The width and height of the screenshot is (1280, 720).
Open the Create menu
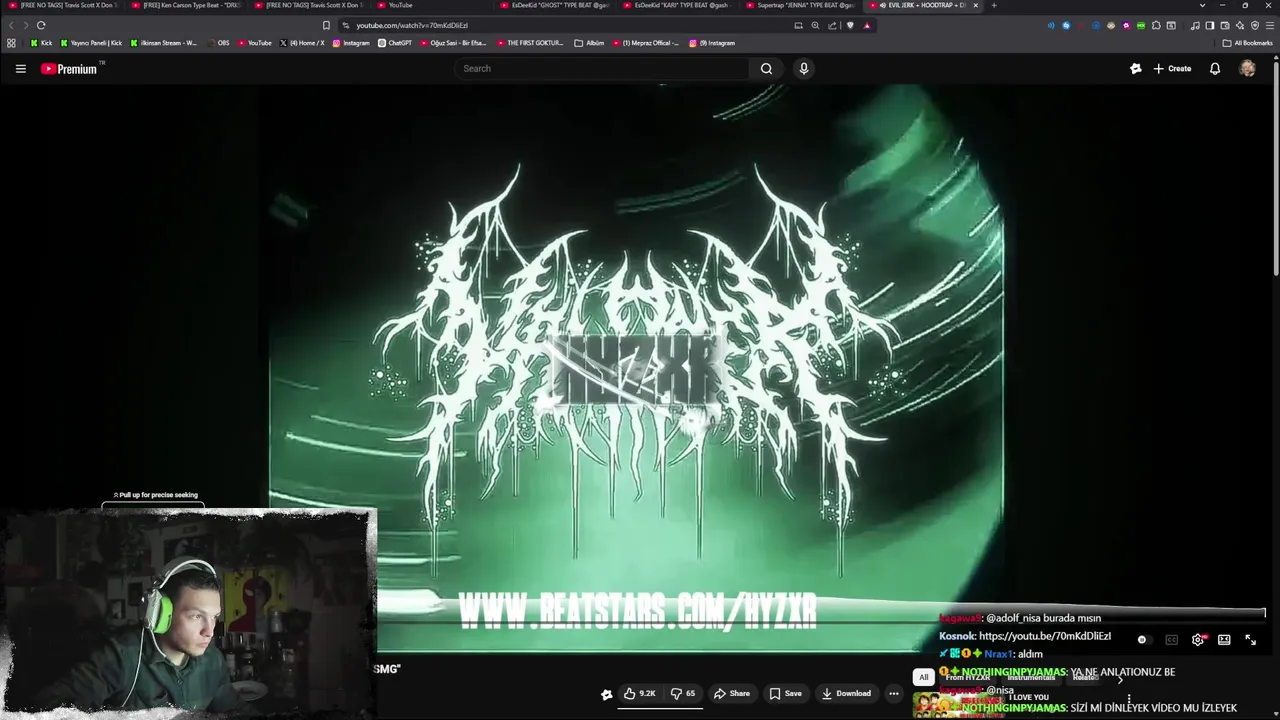[x=1172, y=69]
